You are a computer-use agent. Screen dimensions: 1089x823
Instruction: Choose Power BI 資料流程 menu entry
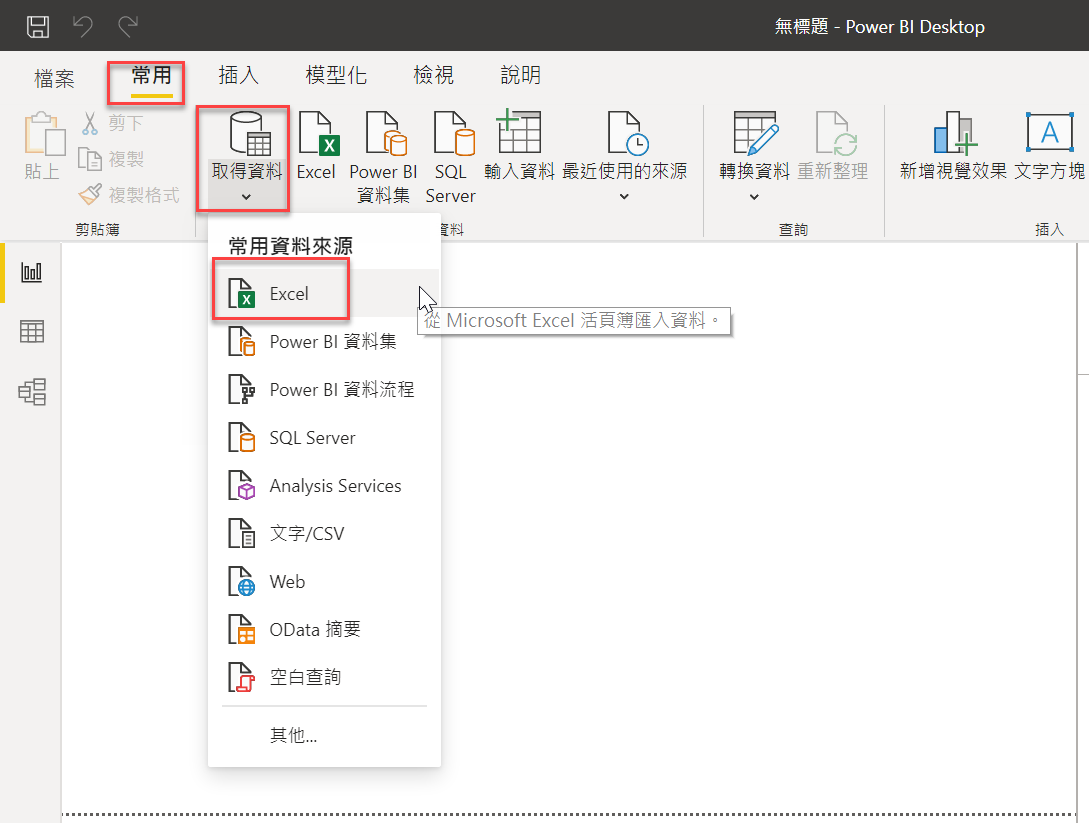coord(324,390)
